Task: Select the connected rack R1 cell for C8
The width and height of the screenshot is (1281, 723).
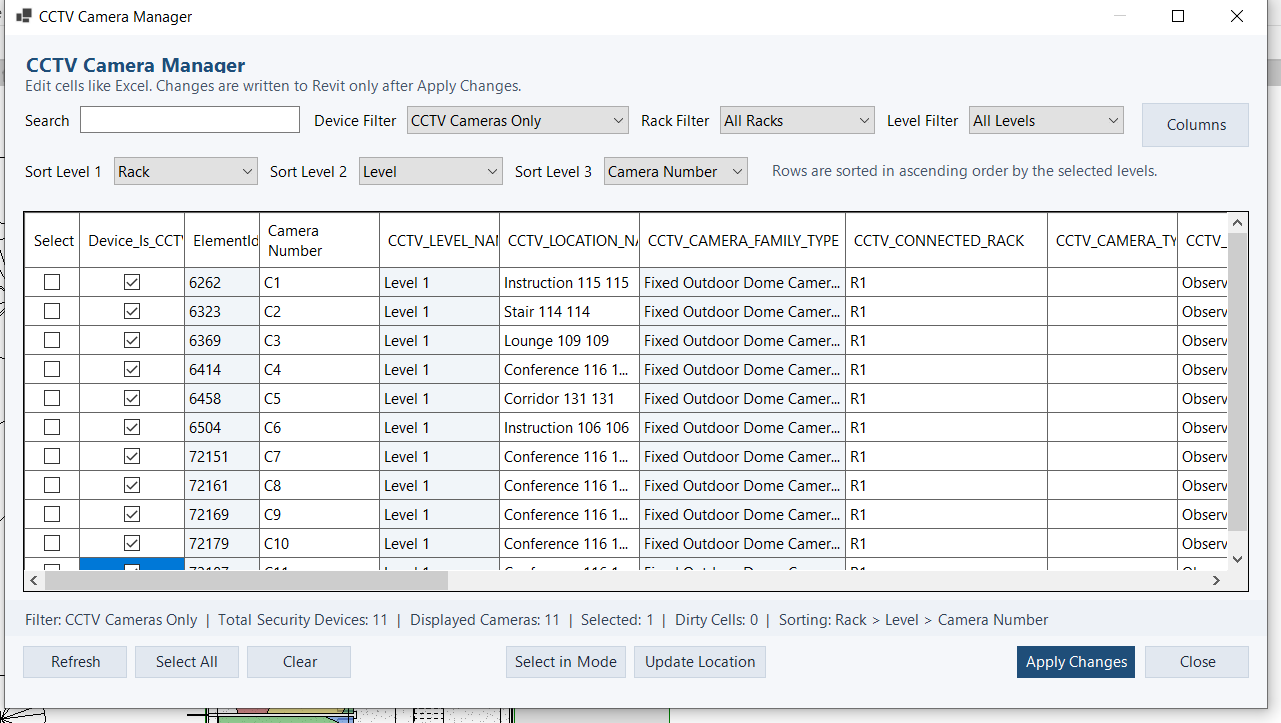Action: click(x=946, y=485)
